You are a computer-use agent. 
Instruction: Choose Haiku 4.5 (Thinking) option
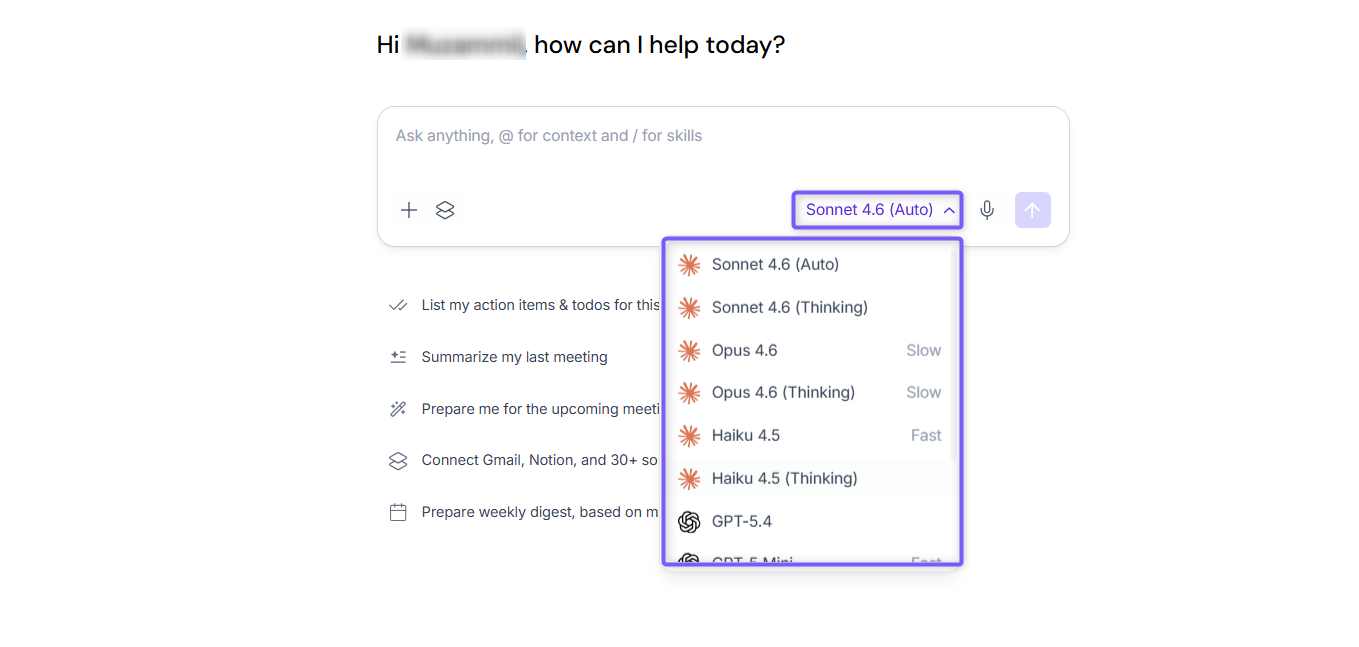tap(809, 479)
